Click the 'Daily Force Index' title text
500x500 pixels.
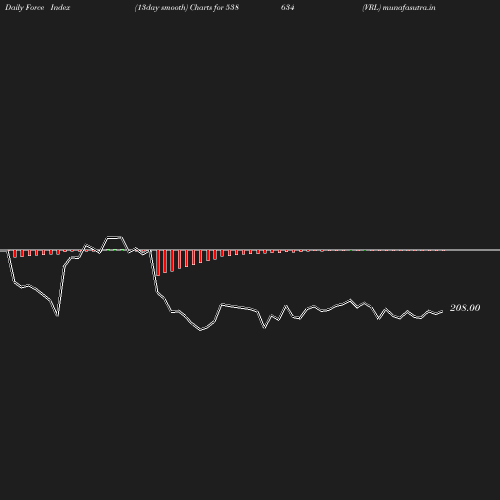tap(38, 8)
